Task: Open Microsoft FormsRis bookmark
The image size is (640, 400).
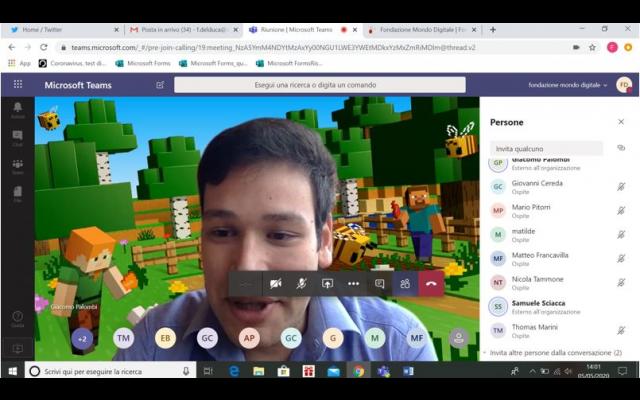Action: (x=289, y=63)
